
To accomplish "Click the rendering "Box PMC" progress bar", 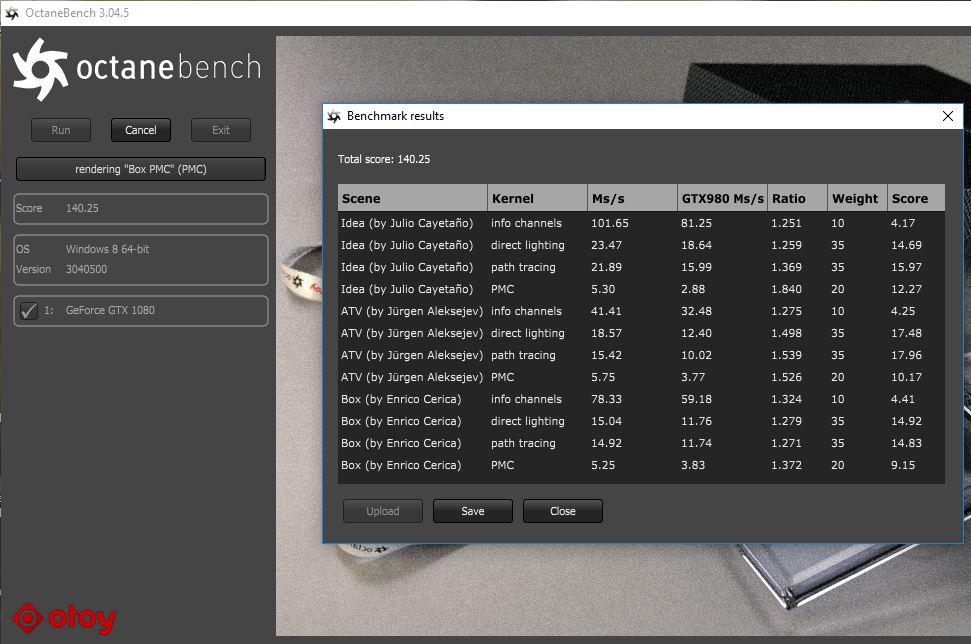I will (x=141, y=169).
